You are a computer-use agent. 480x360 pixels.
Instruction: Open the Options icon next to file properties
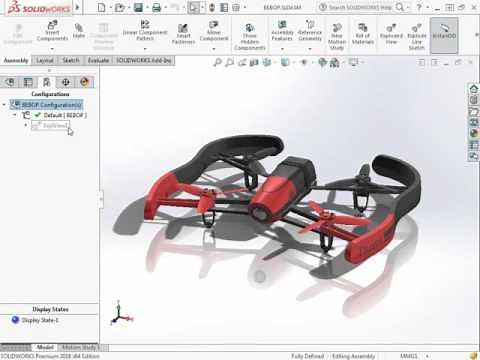click(x=236, y=7)
